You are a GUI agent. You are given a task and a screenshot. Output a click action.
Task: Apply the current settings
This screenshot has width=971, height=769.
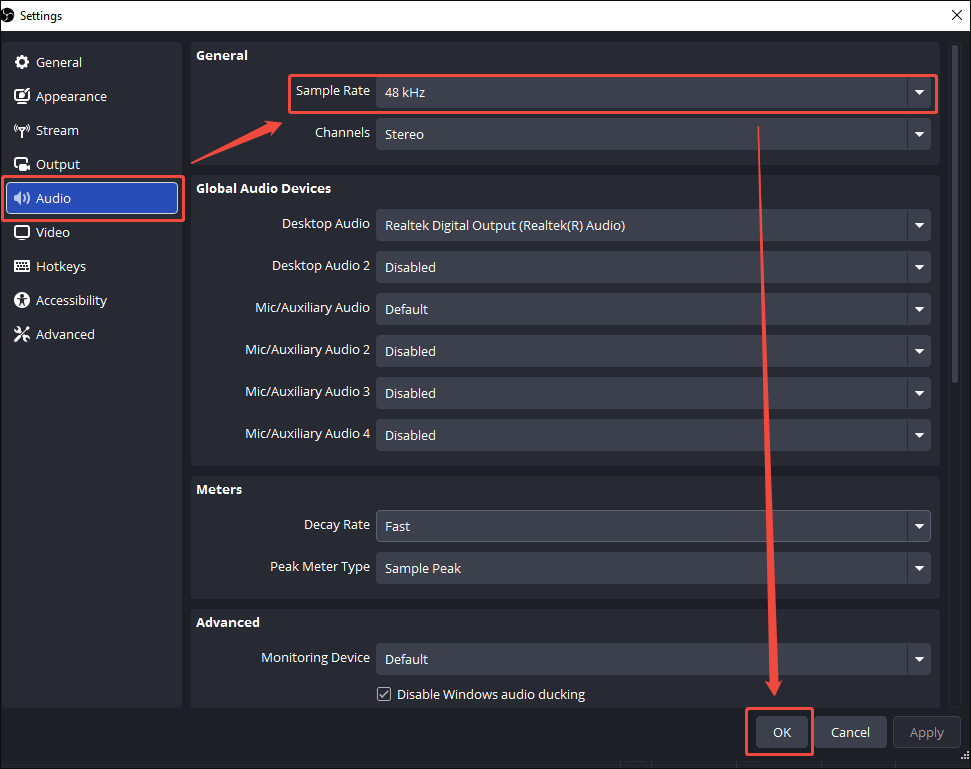[x=926, y=732]
